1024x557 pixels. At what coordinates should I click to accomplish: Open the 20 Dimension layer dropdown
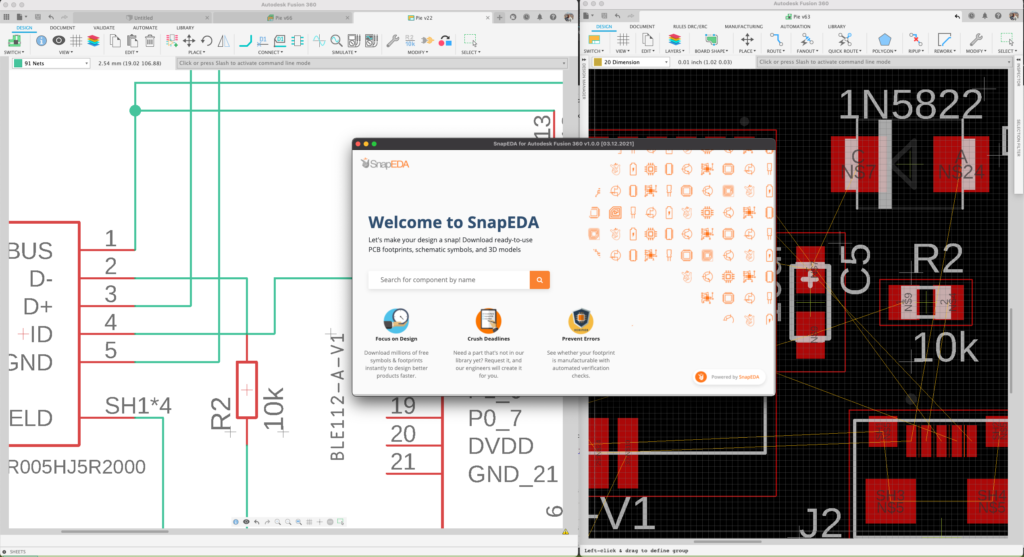631,62
